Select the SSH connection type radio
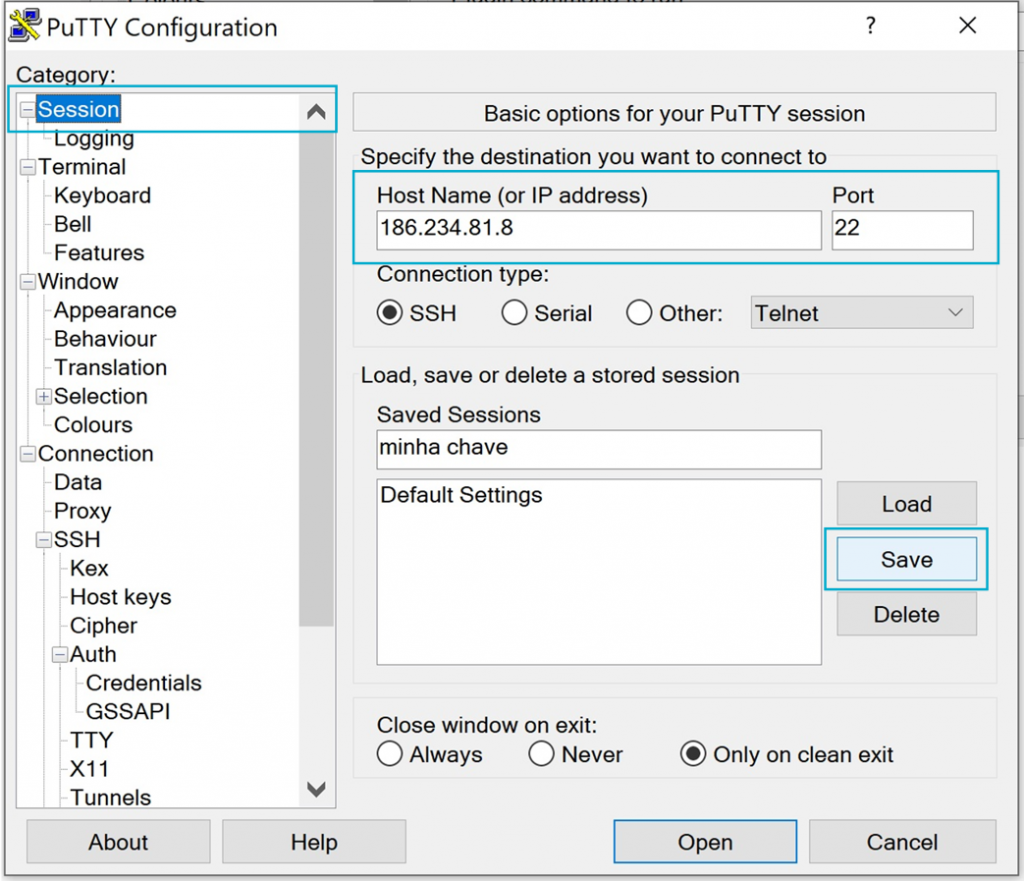Viewport: 1024px width, 881px height. (x=389, y=313)
